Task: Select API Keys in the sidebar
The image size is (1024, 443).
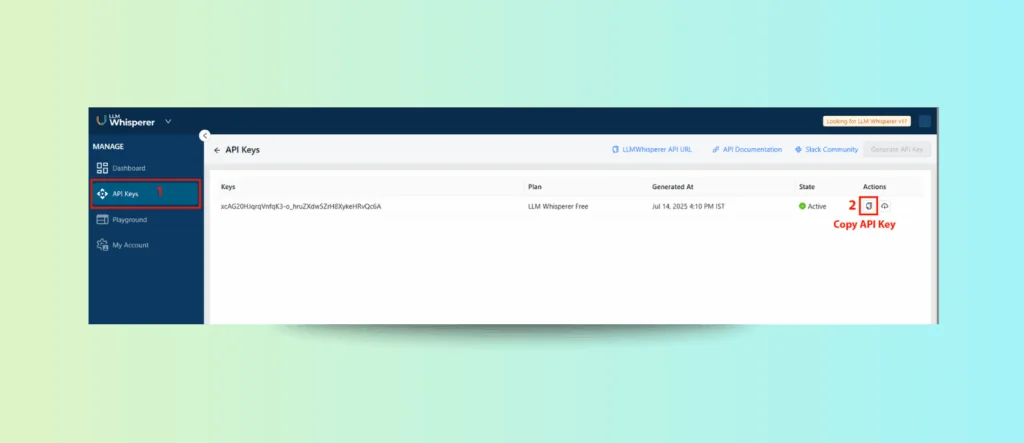Action: click(146, 194)
